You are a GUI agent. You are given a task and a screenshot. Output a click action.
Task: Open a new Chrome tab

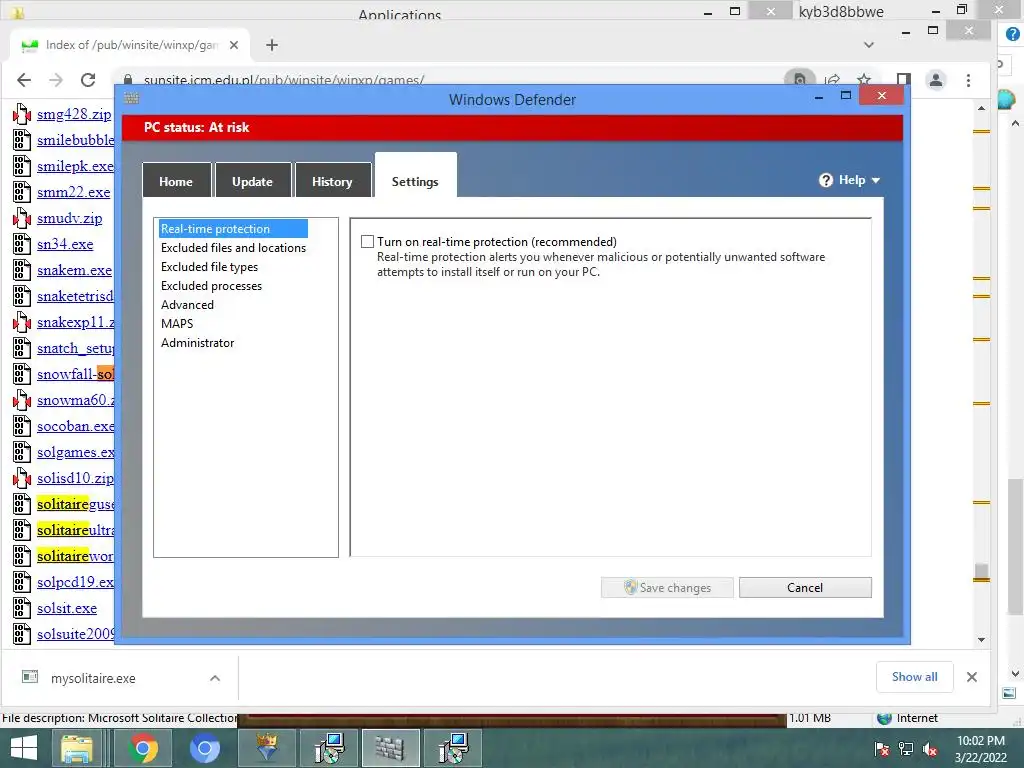pos(272,45)
